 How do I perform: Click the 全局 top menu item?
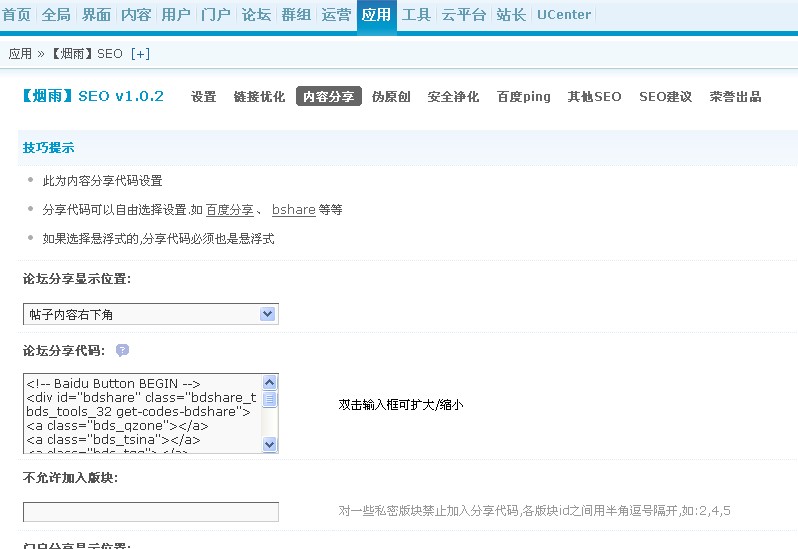click(x=56, y=15)
